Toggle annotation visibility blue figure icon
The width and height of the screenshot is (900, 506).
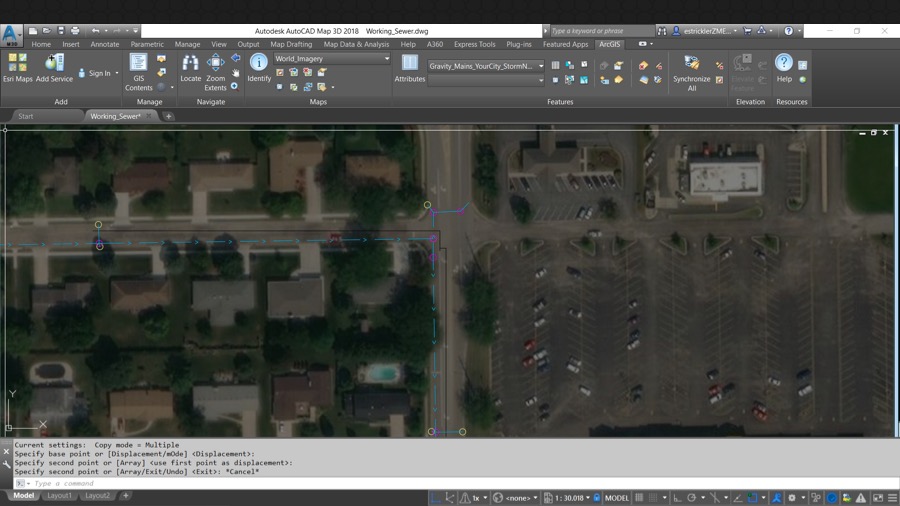777,498
